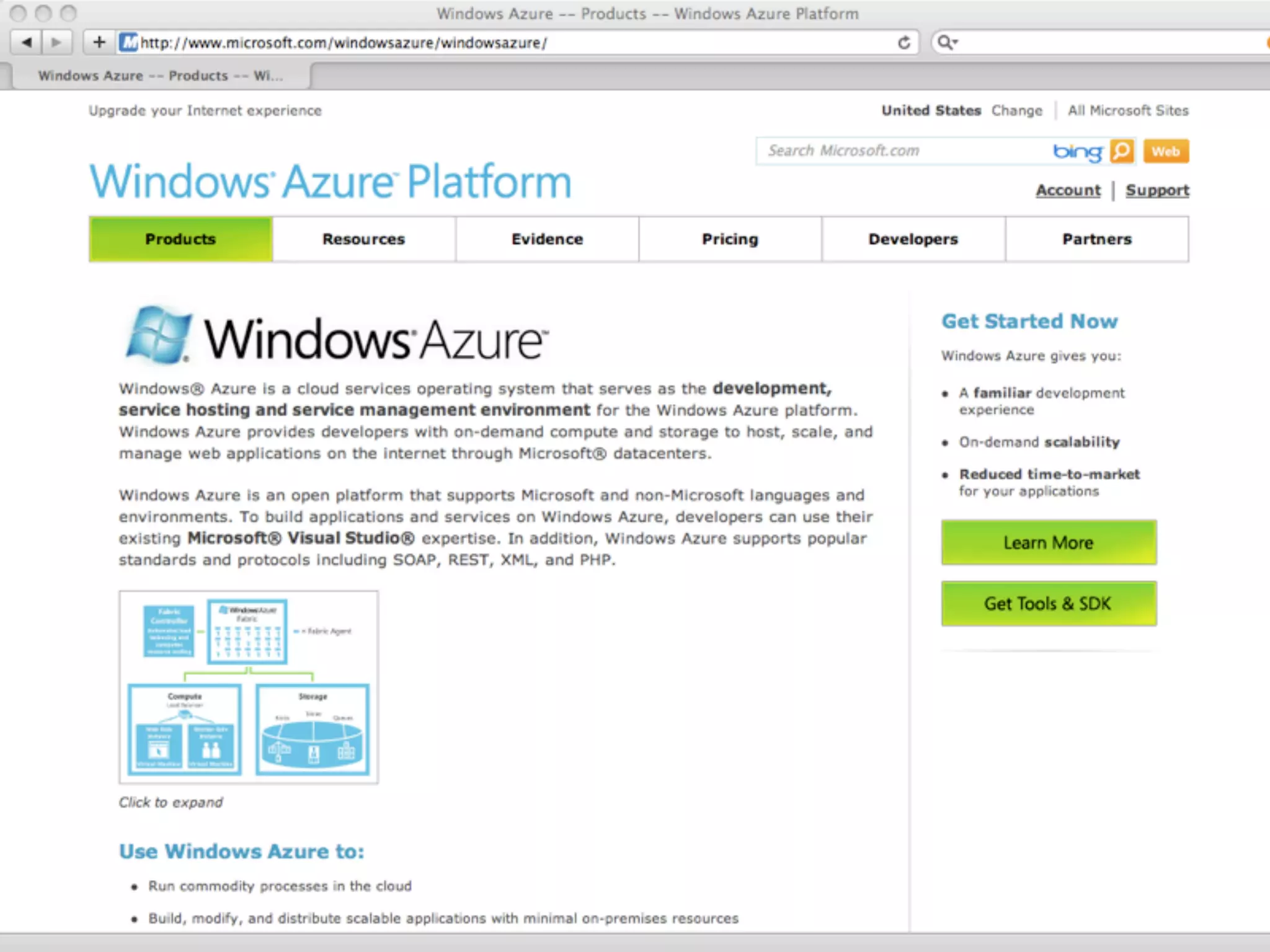This screenshot has width=1270, height=952.
Task: Open the Developers navigation tab
Action: (x=913, y=239)
